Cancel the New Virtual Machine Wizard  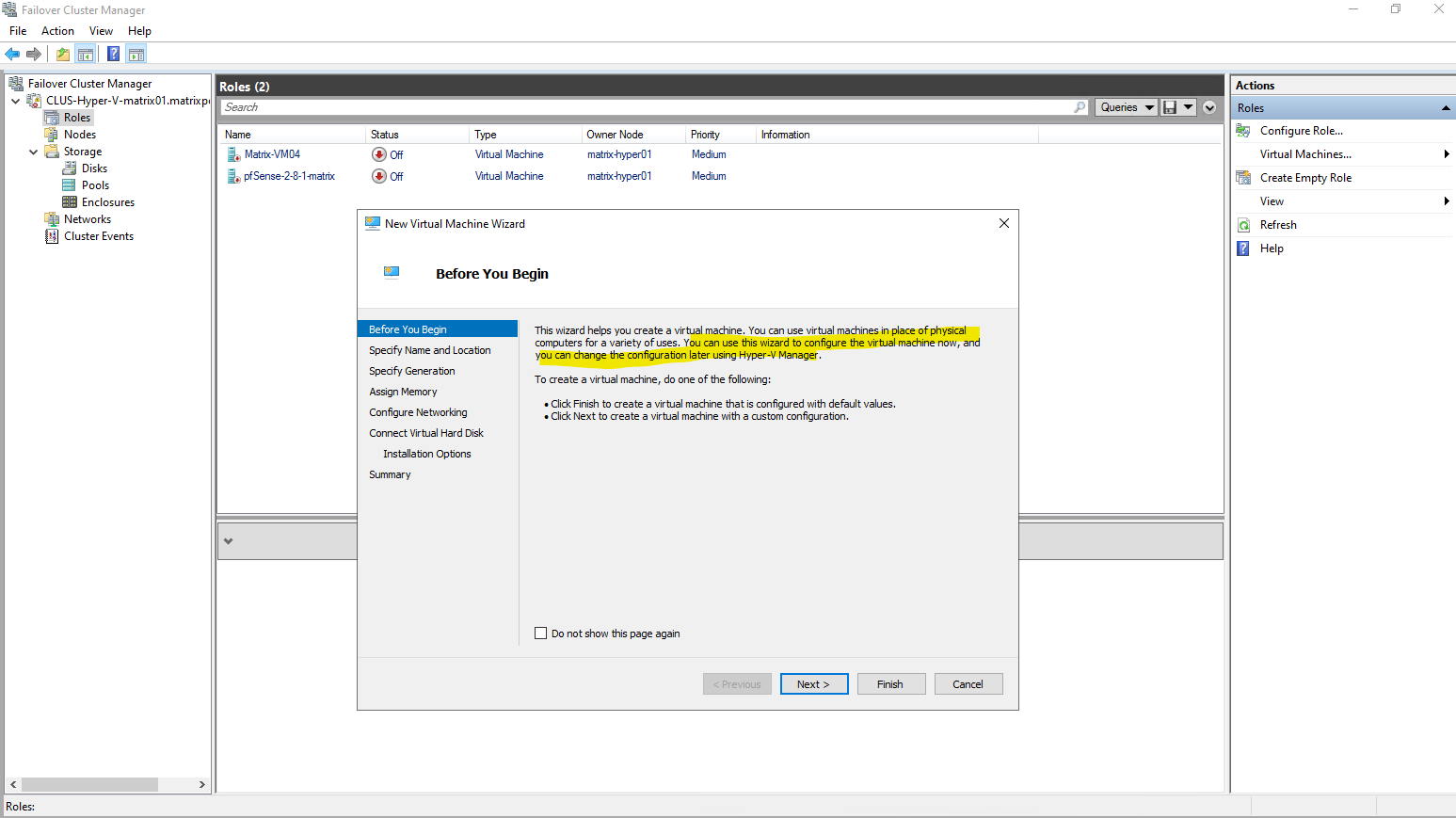968,684
